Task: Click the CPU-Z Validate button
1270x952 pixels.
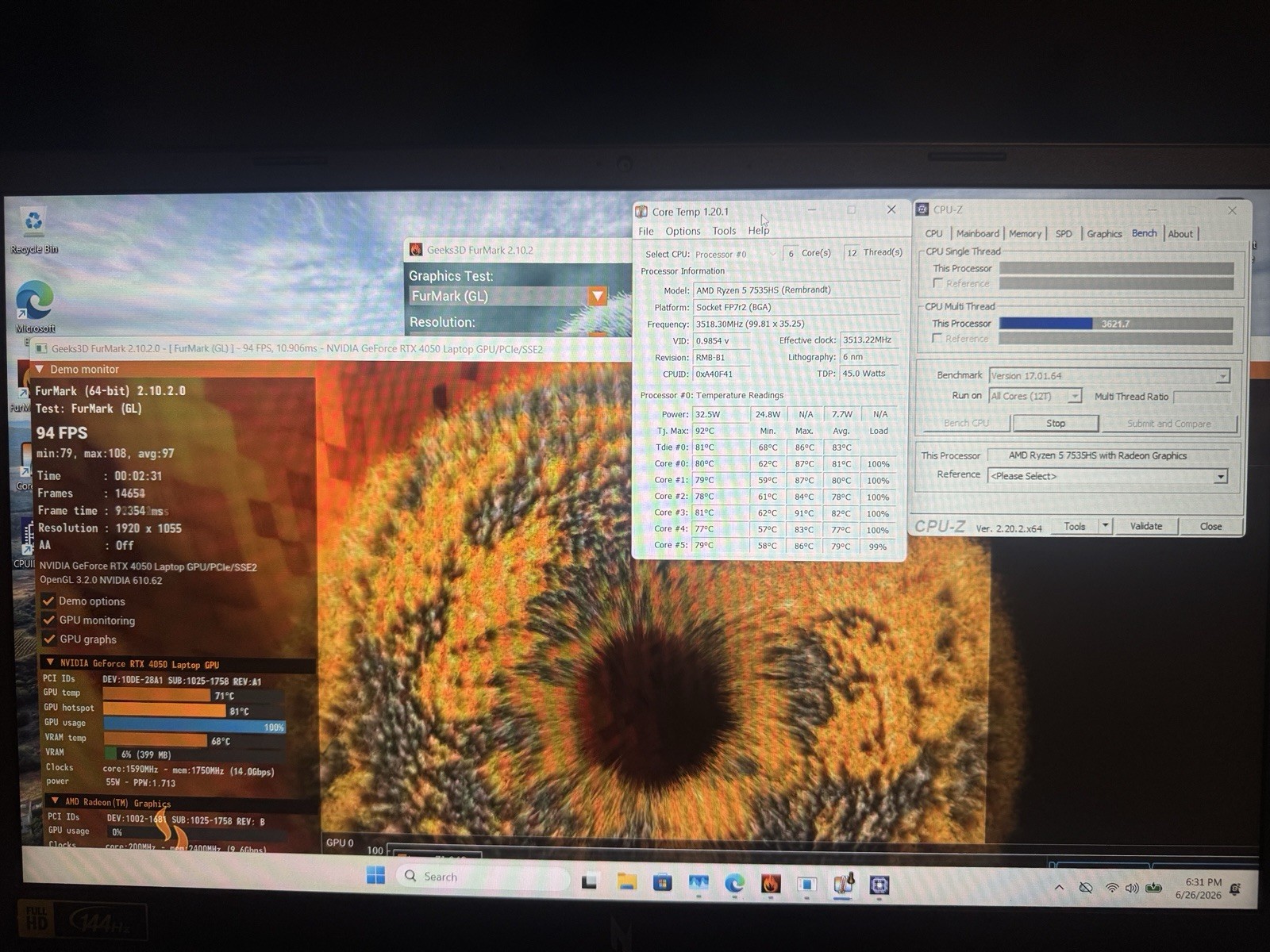Action: (x=1146, y=526)
